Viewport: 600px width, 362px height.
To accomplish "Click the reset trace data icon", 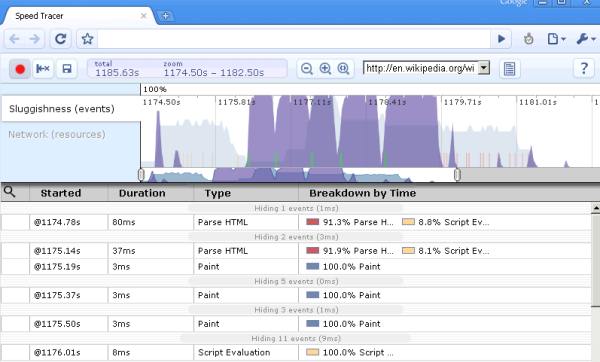I will click(x=42, y=69).
